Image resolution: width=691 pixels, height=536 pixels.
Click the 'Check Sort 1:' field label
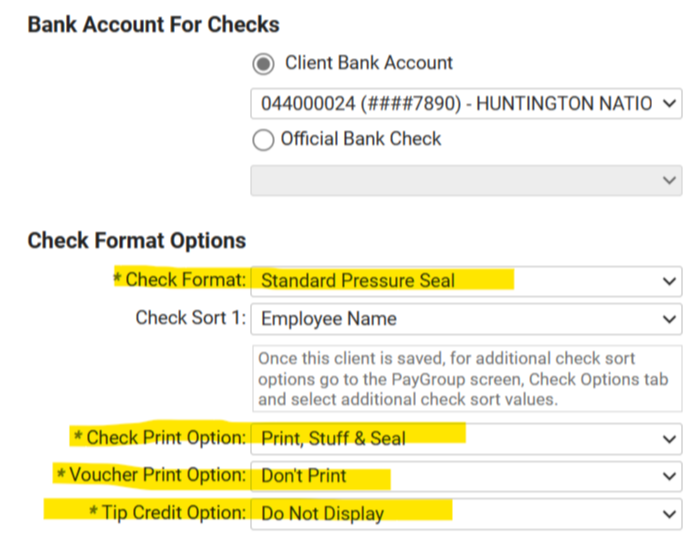tap(190, 319)
